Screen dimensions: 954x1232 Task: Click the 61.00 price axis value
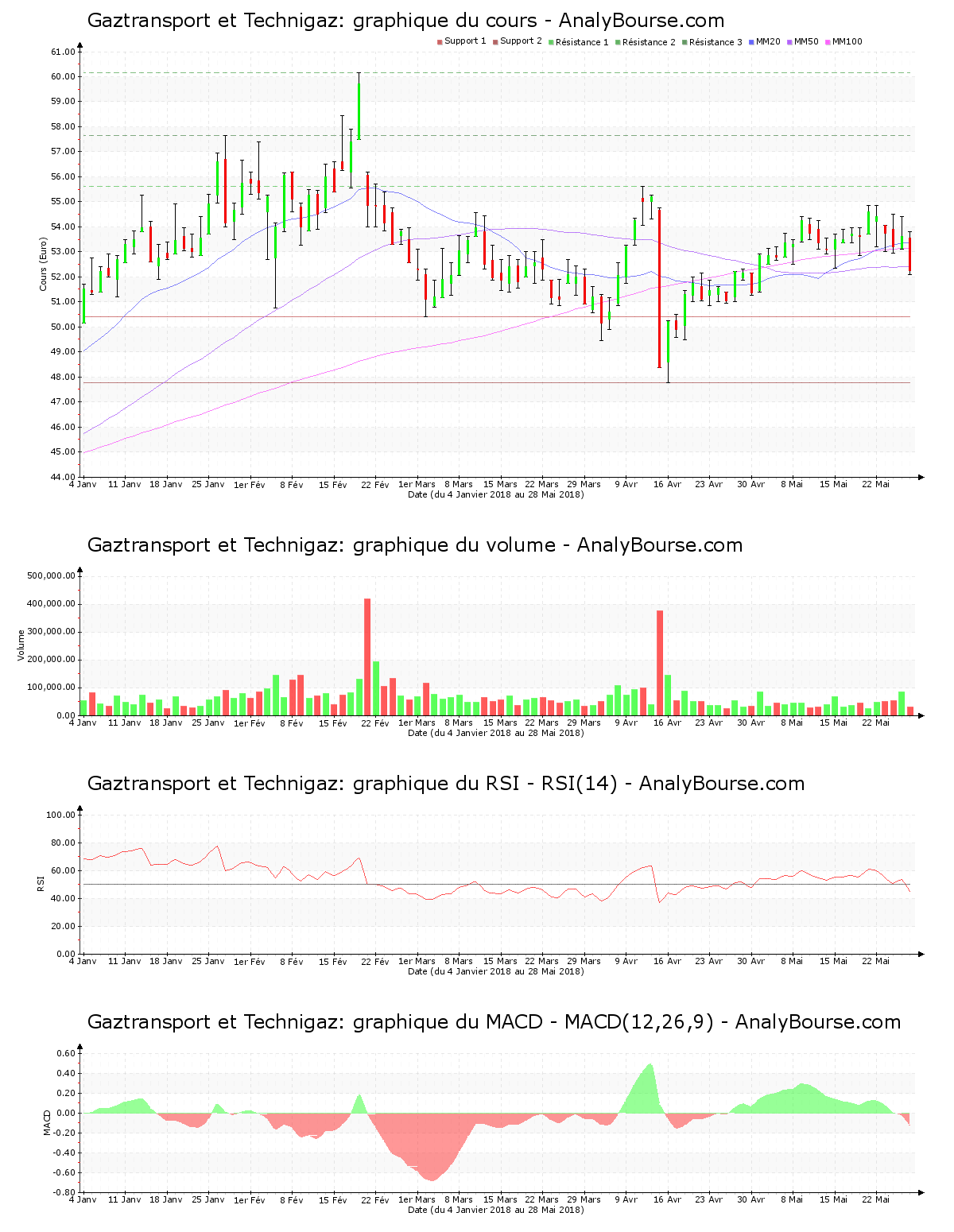(63, 52)
